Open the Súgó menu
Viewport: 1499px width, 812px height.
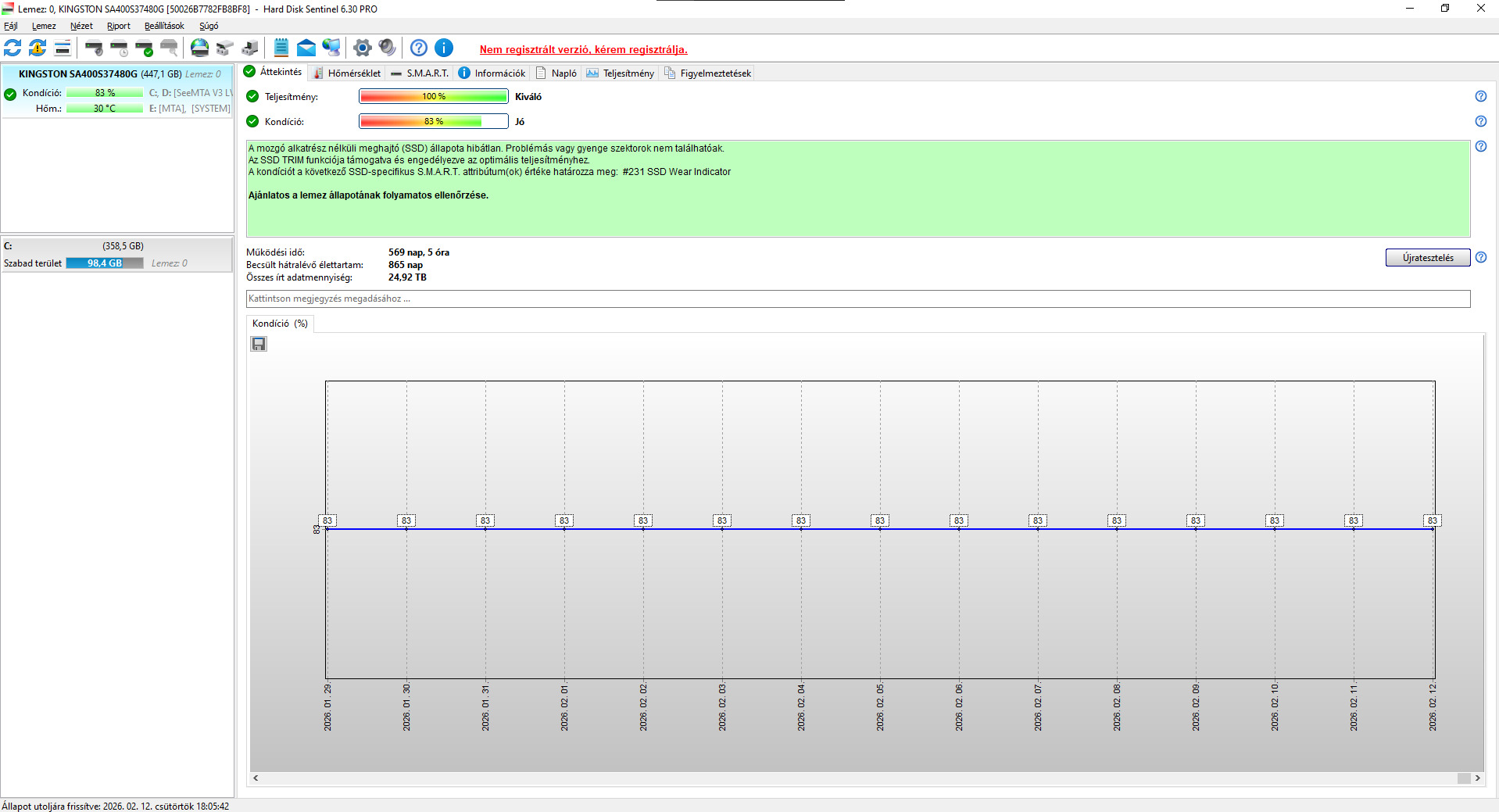click(x=209, y=26)
